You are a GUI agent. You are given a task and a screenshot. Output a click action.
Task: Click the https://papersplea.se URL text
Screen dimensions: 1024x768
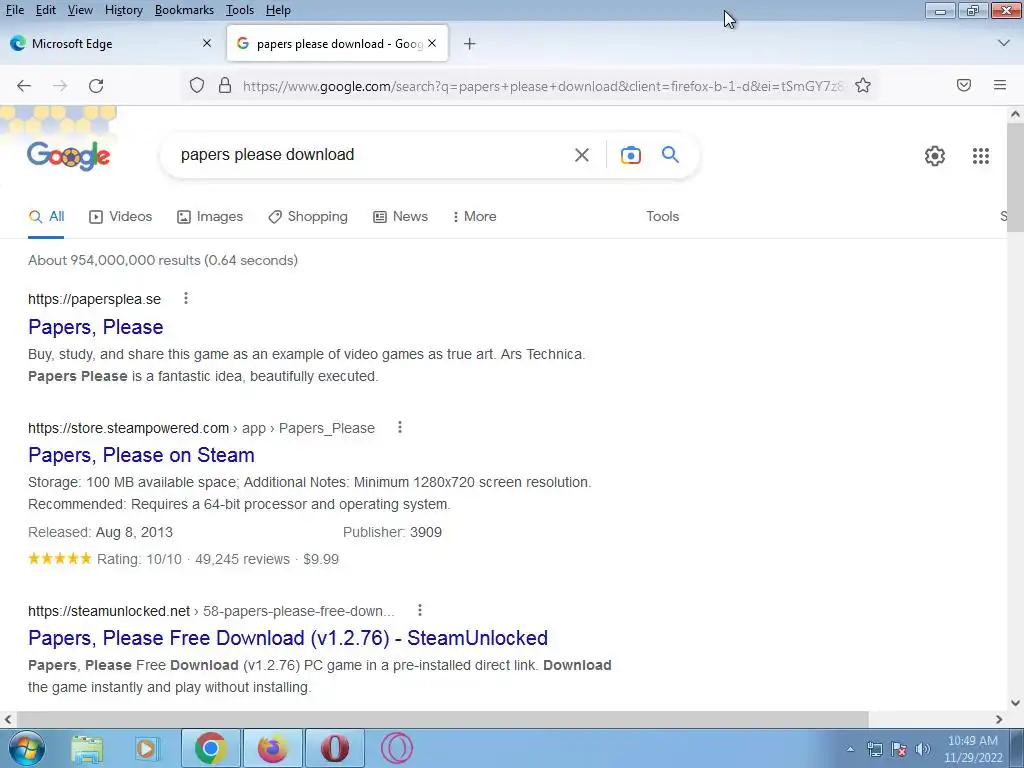click(x=94, y=299)
